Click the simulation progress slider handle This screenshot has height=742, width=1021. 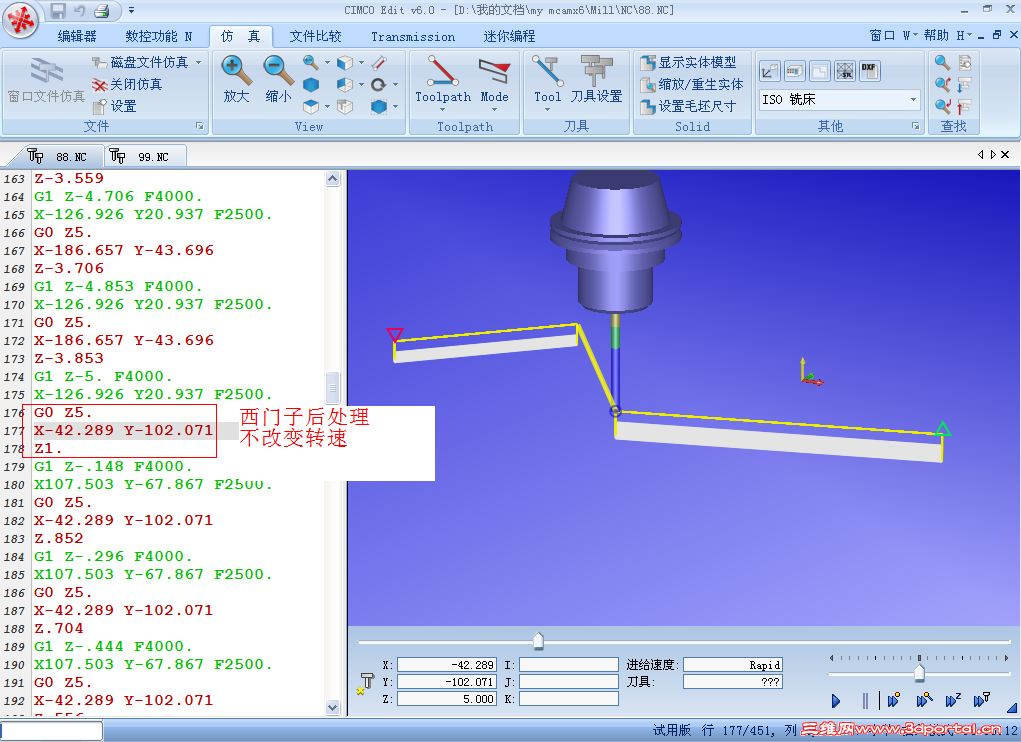[538, 641]
